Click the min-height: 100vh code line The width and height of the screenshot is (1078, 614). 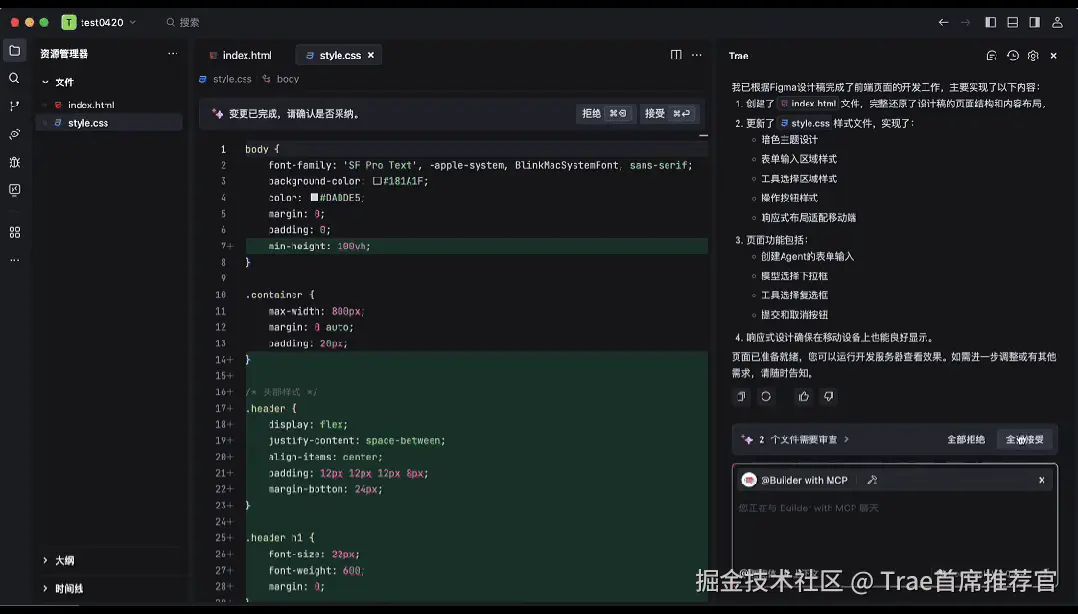476,246
